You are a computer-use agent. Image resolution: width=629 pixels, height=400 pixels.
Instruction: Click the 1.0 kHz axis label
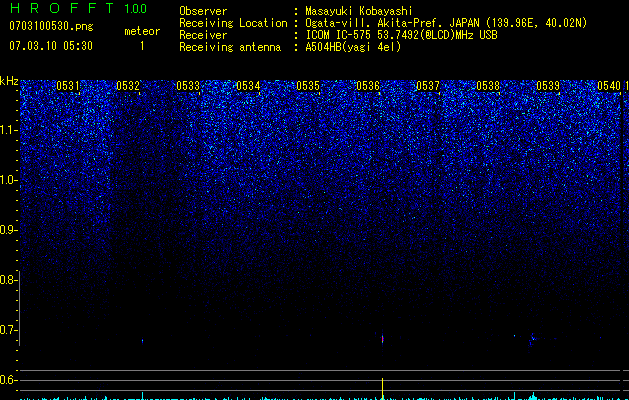click(x=8, y=180)
